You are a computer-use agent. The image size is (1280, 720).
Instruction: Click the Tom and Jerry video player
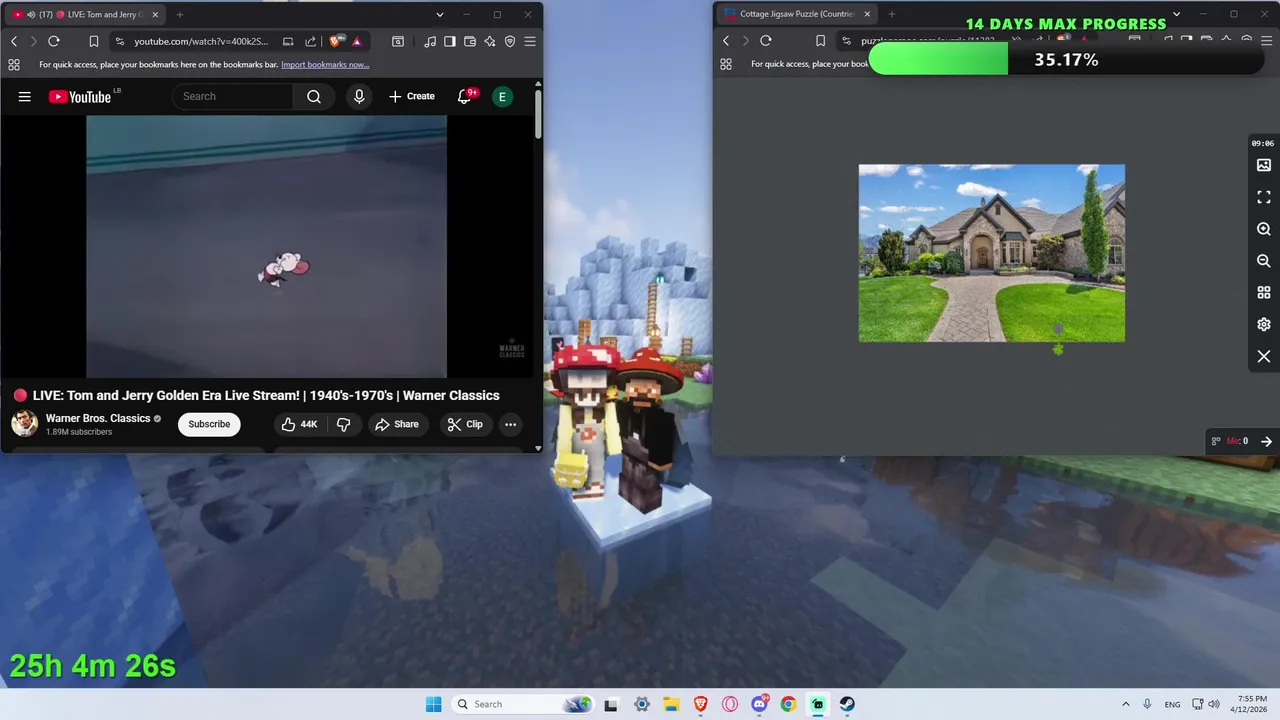tap(267, 246)
